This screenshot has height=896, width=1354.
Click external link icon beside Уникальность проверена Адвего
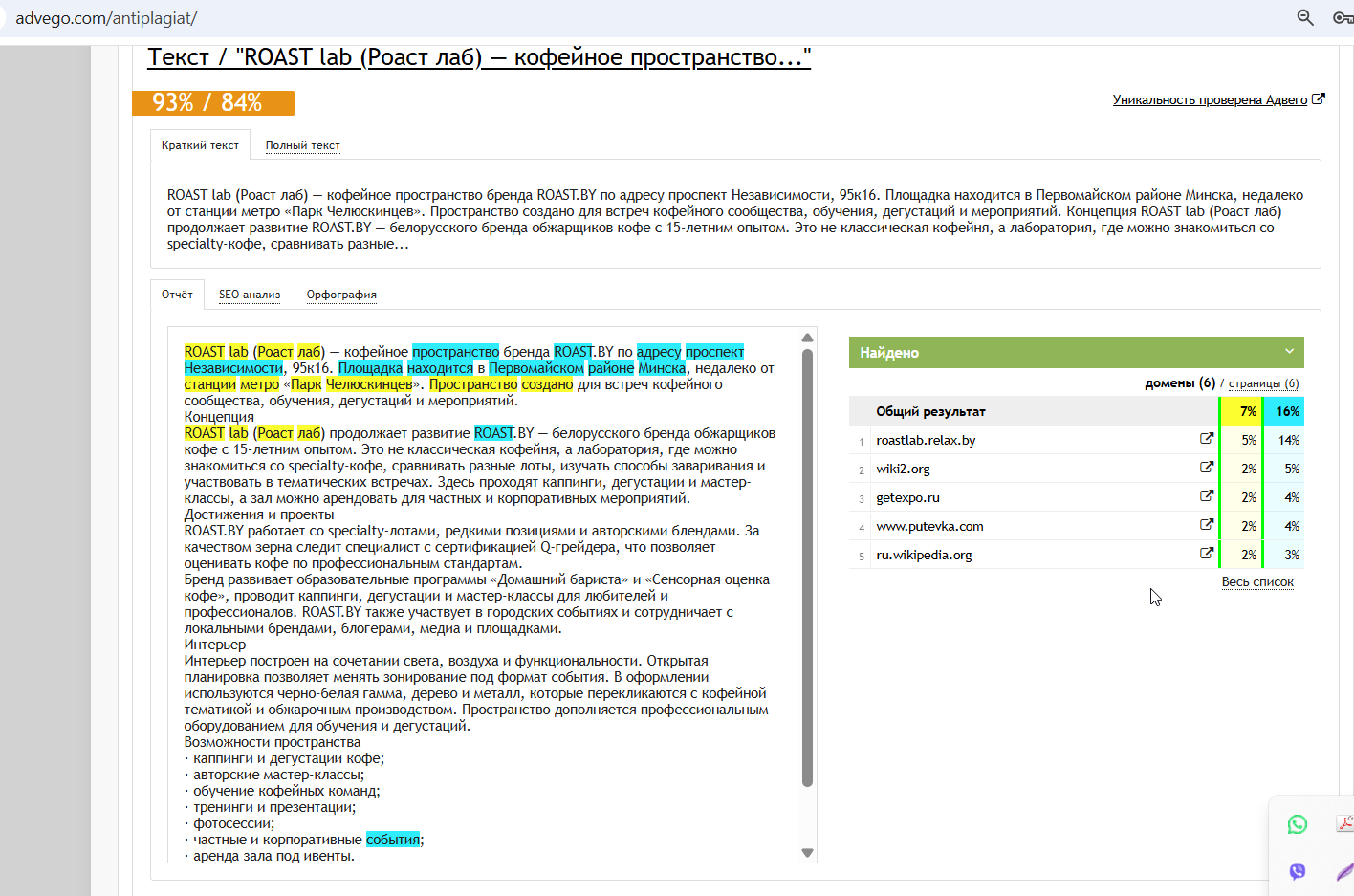point(1319,98)
